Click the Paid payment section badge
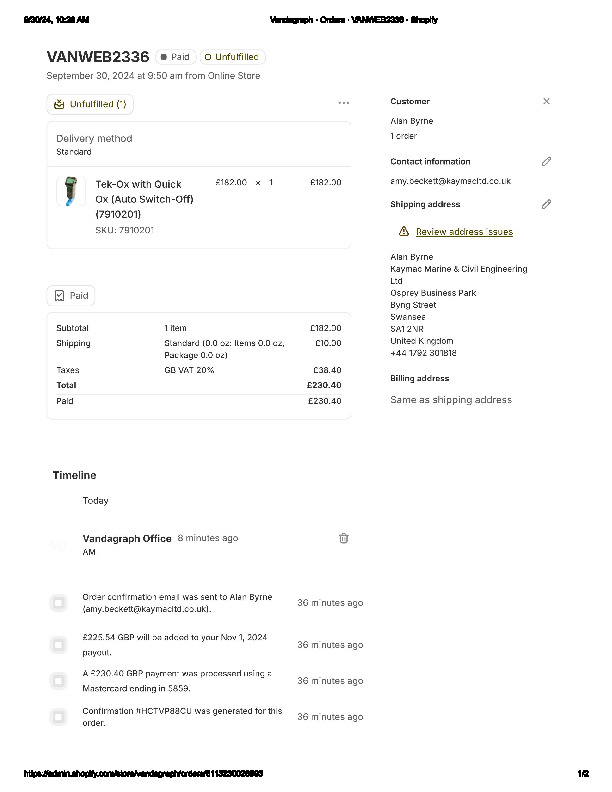The height and width of the screenshot is (792, 612). [71, 296]
